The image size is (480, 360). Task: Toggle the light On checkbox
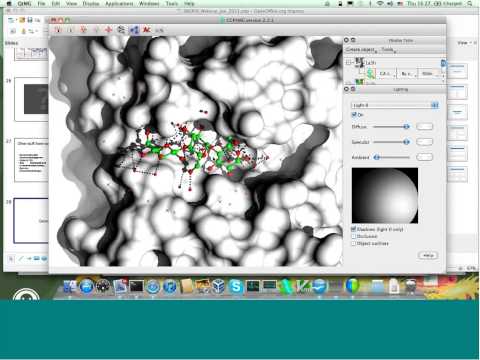click(x=354, y=115)
